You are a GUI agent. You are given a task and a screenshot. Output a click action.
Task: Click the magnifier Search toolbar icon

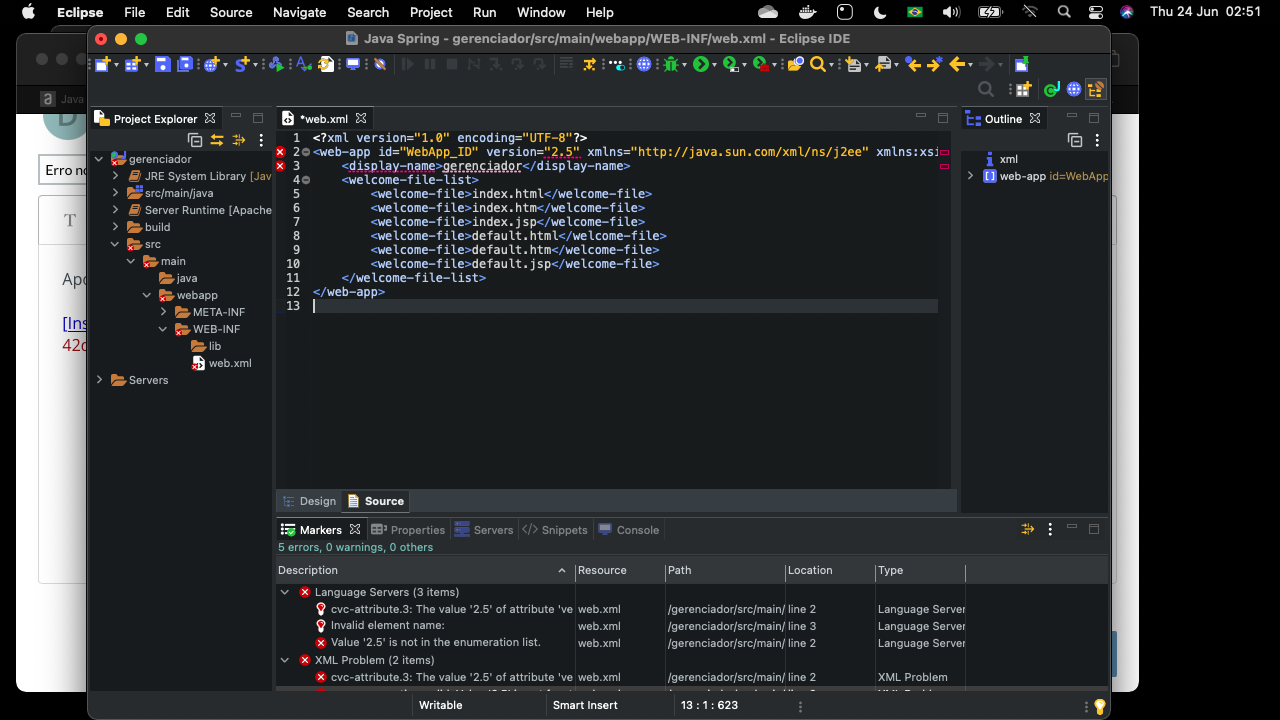click(x=817, y=64)
